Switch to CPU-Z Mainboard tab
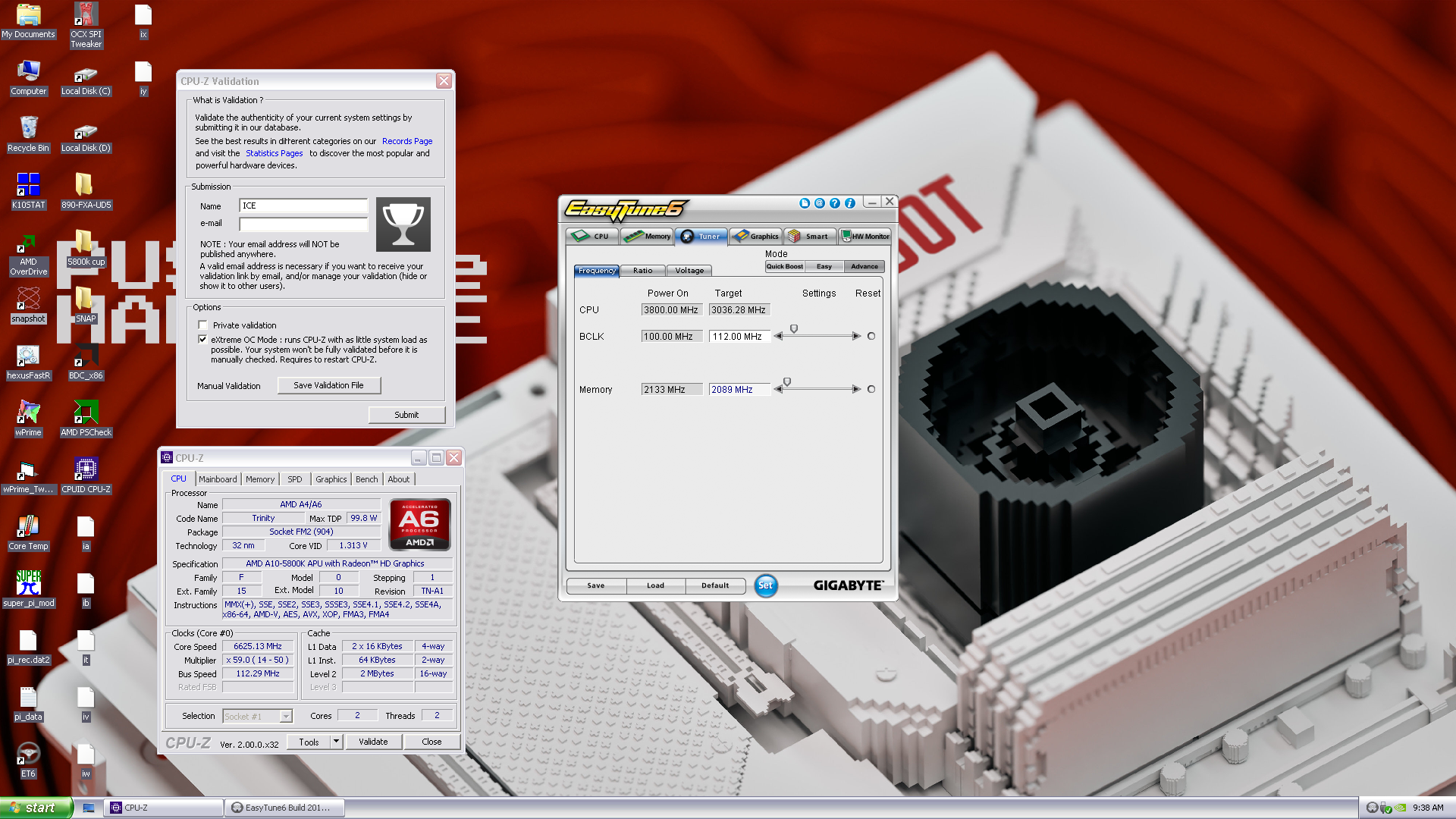This screenshot has width=1456, height=819. pyautogui.click(x=218, y=479)
